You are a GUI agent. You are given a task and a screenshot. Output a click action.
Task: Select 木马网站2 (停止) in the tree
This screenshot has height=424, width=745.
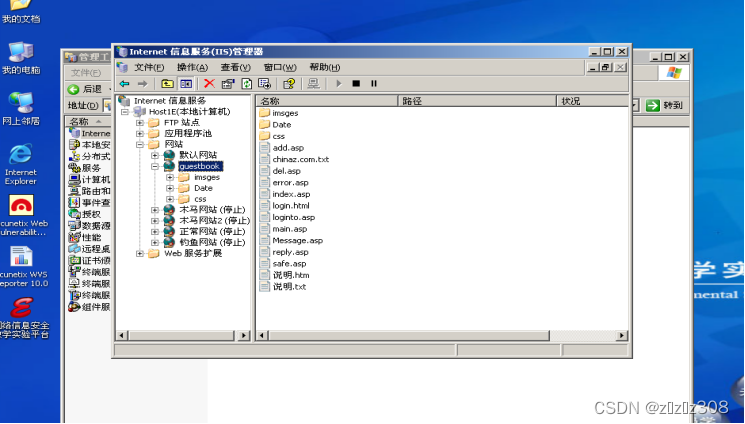(214, 221)
